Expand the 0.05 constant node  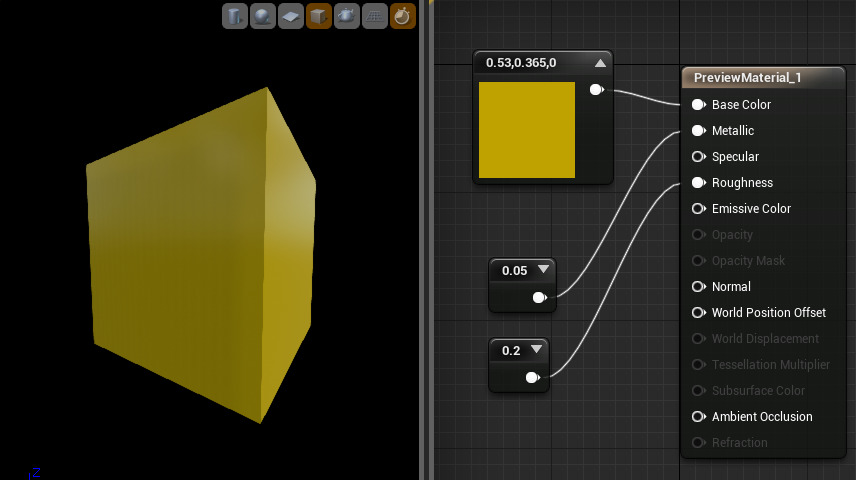pos(543,269)
